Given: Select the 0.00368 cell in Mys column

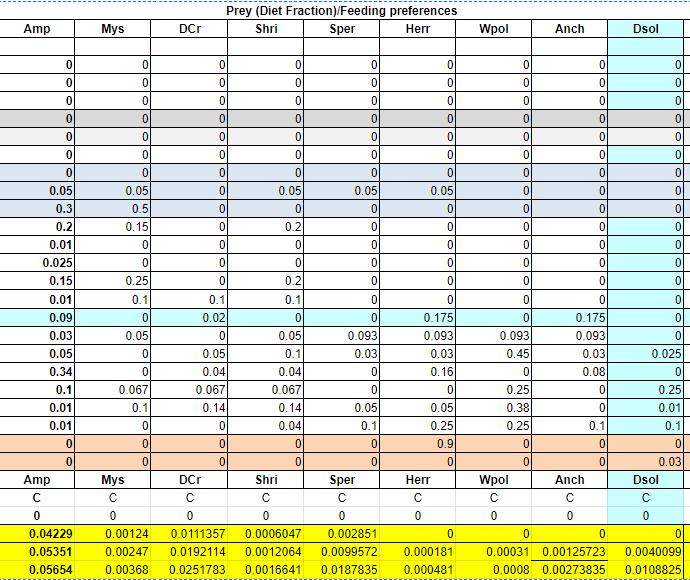Looking at the screenshot, I should point(113,570).
